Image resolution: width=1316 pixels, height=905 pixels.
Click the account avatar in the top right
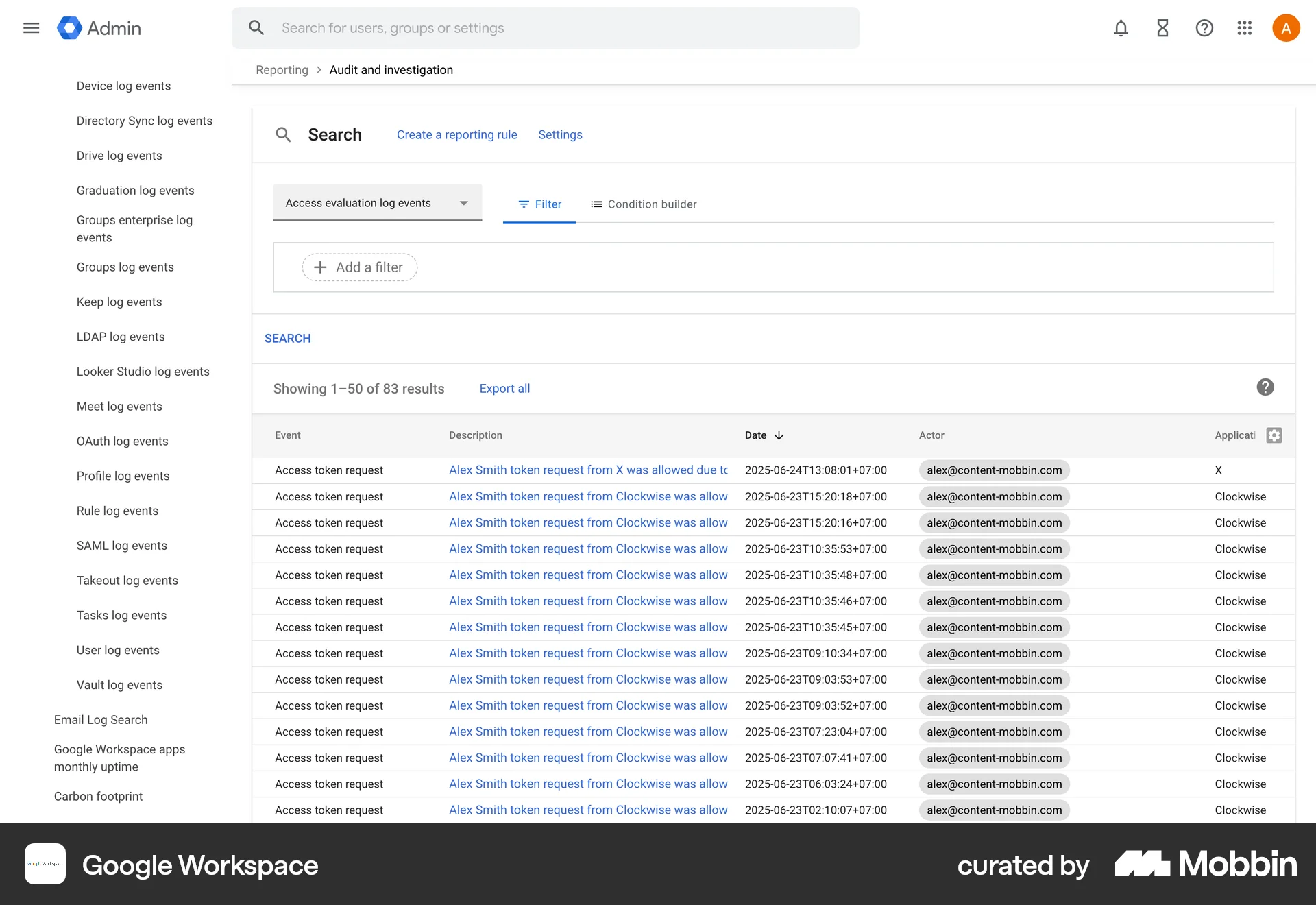point(1286,27)
